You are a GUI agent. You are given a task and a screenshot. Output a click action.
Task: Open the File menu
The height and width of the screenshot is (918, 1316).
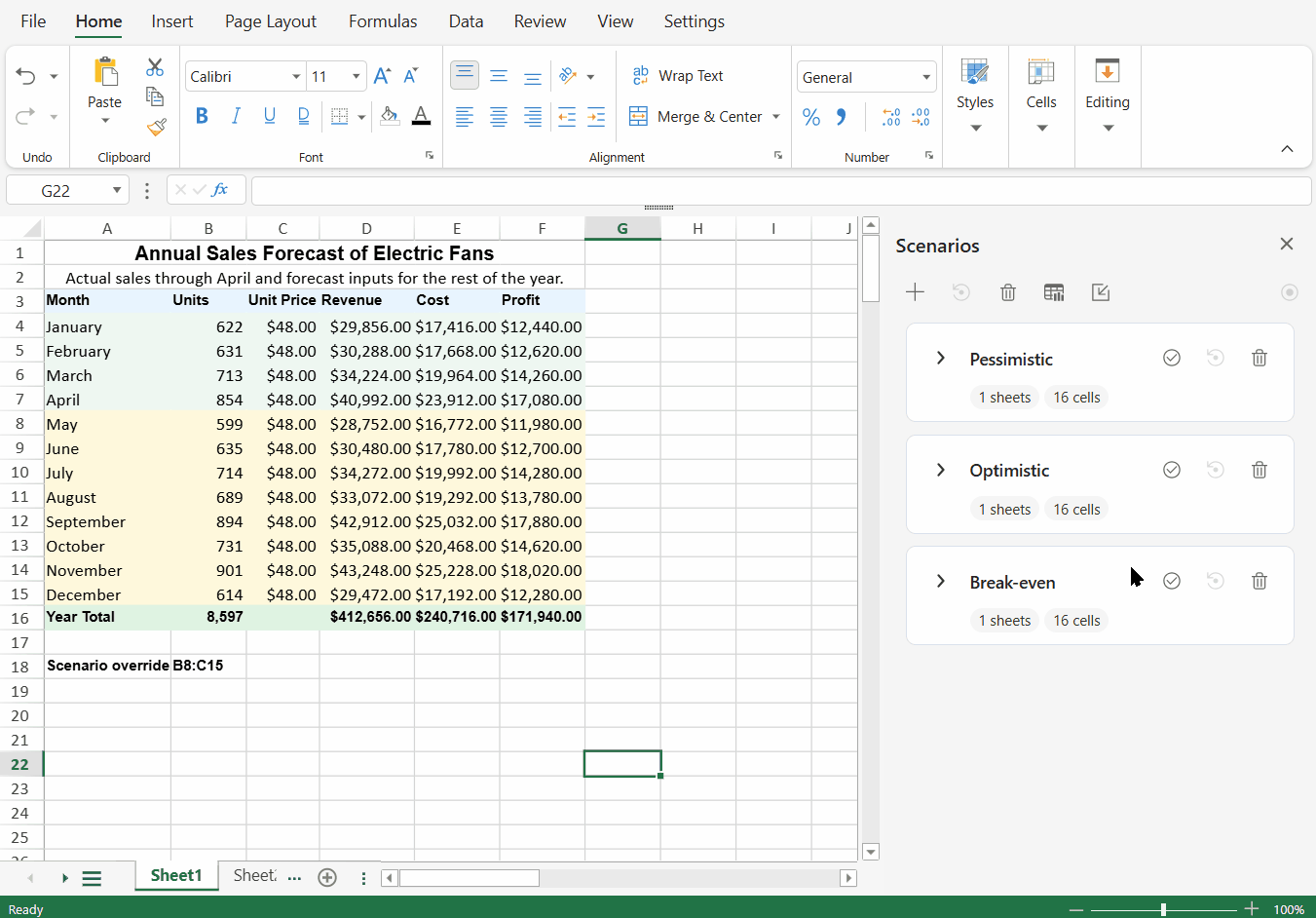click(33, 21)
